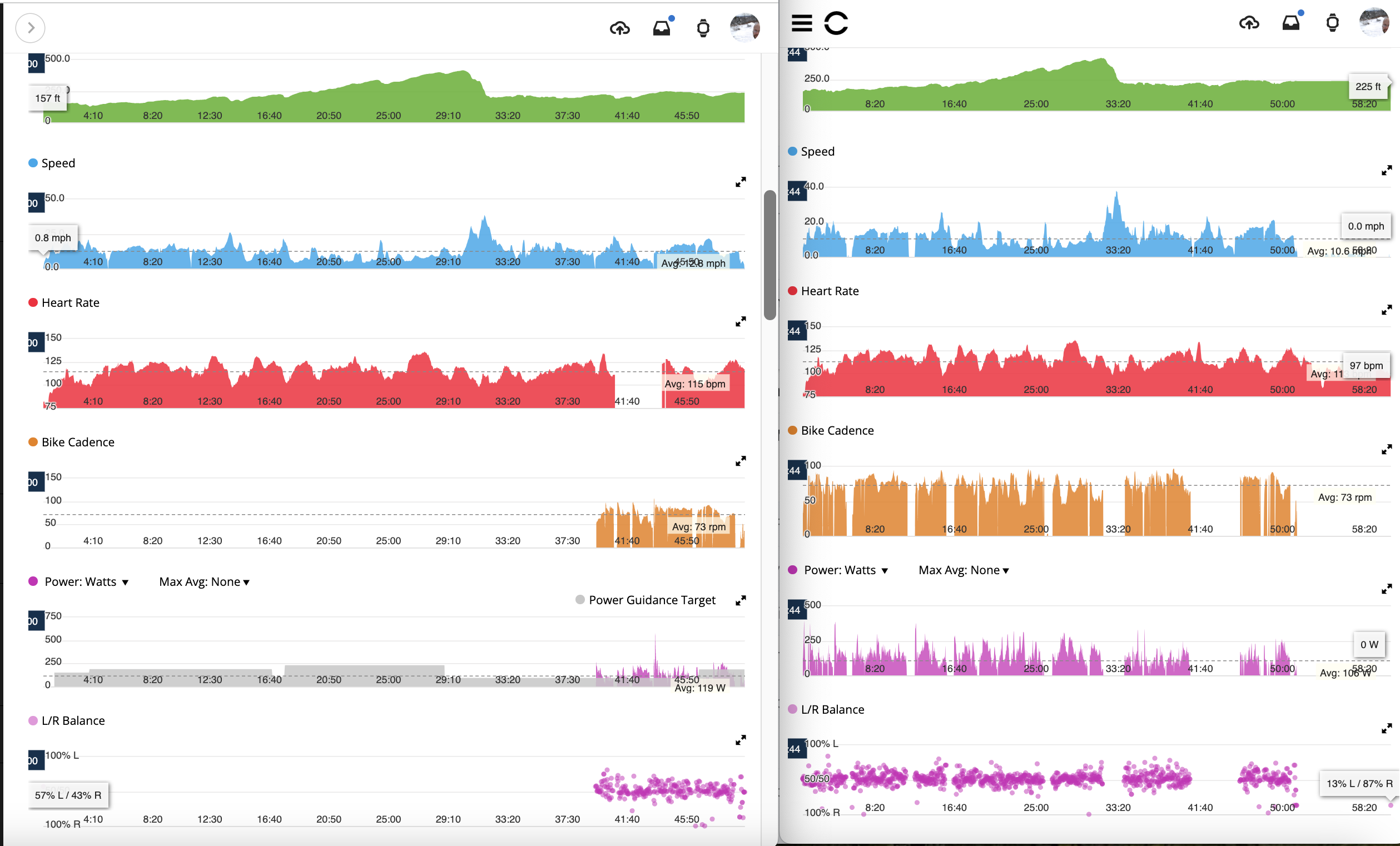Click the left window vertical scrollbar thumb
This screenshot has width=1400, height=846.
770,255
